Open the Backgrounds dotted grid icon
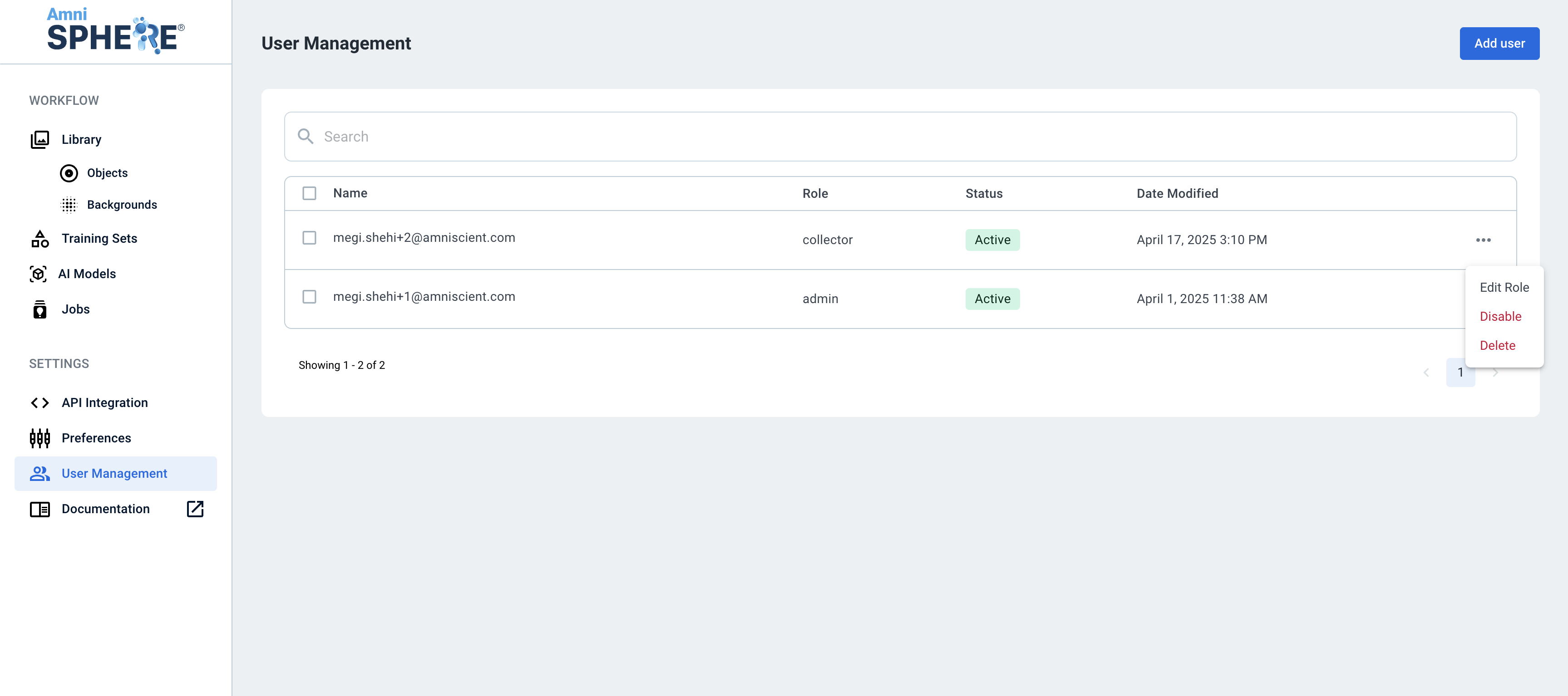The height and width of the screenshot is (696, 1568). (x=69, y=205)
